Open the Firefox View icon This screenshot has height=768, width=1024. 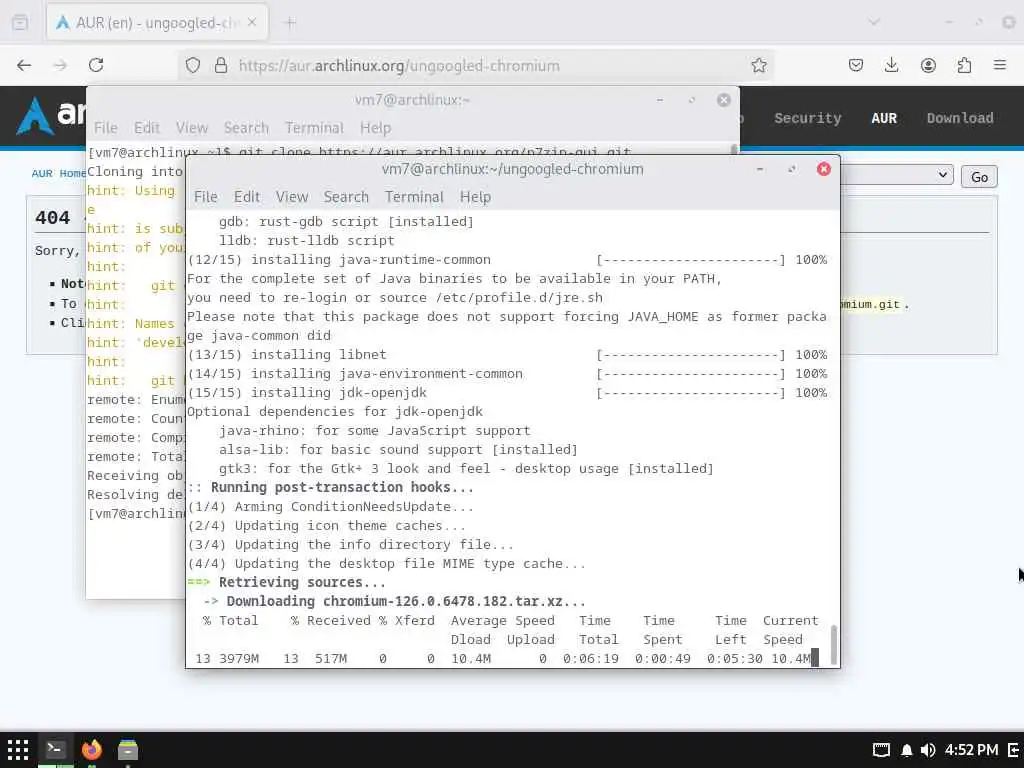tap(20, 23)
